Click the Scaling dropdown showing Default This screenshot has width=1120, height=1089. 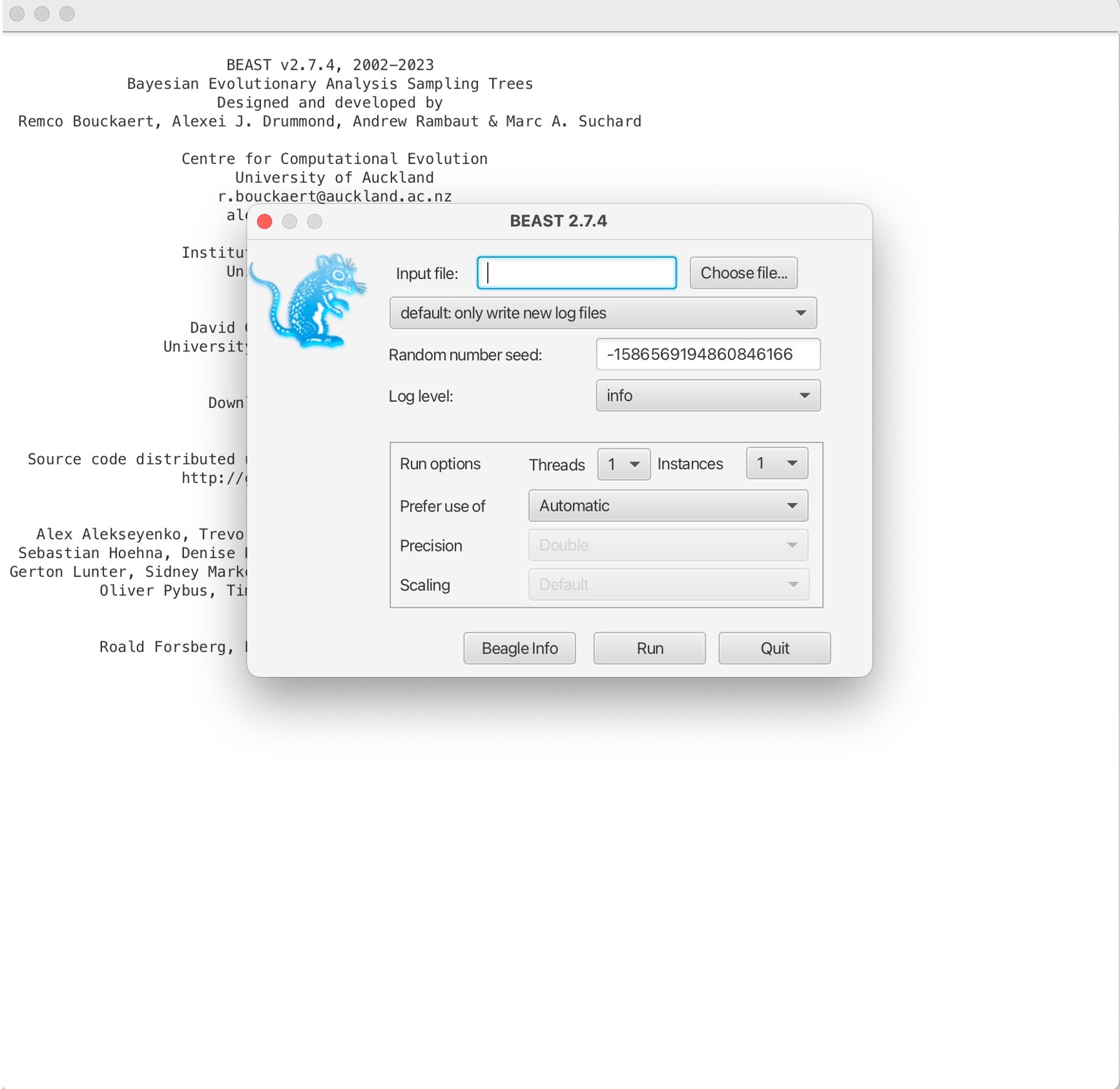668,585
